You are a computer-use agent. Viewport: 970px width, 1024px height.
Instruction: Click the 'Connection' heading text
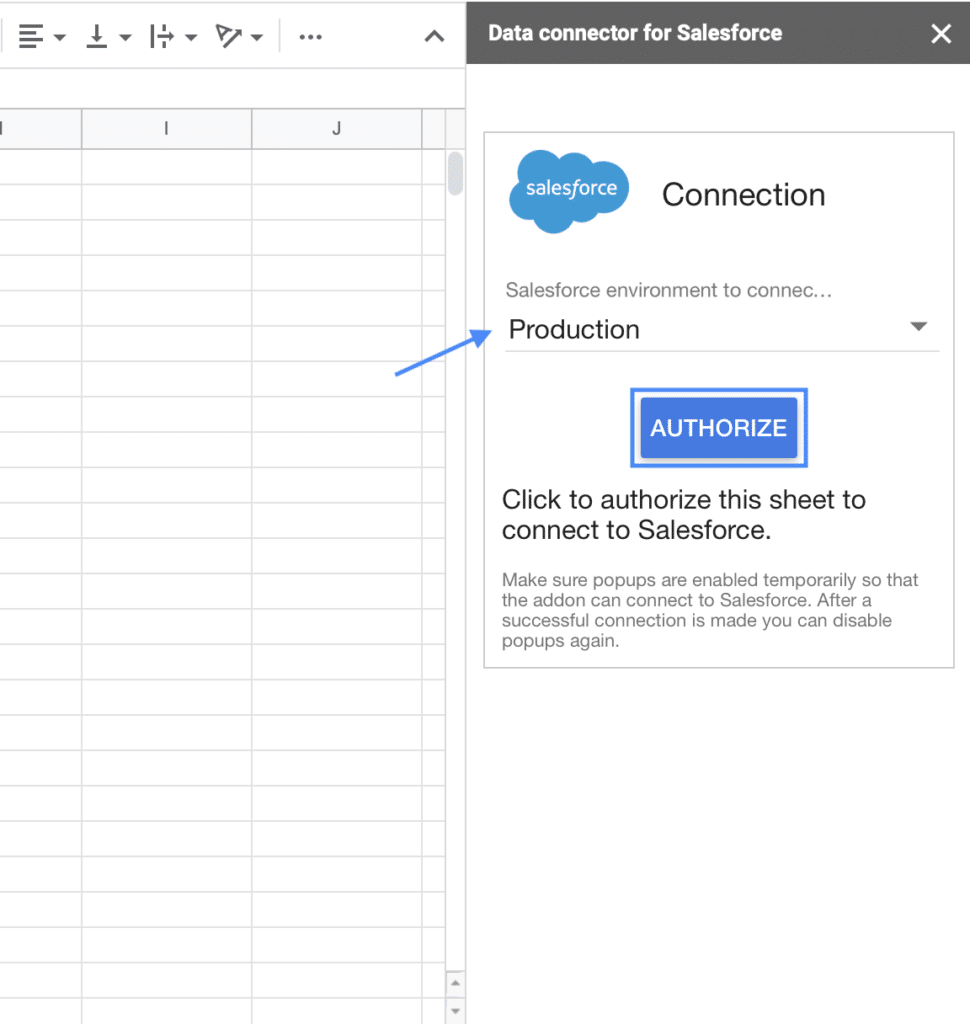click(x=743, y=195)
